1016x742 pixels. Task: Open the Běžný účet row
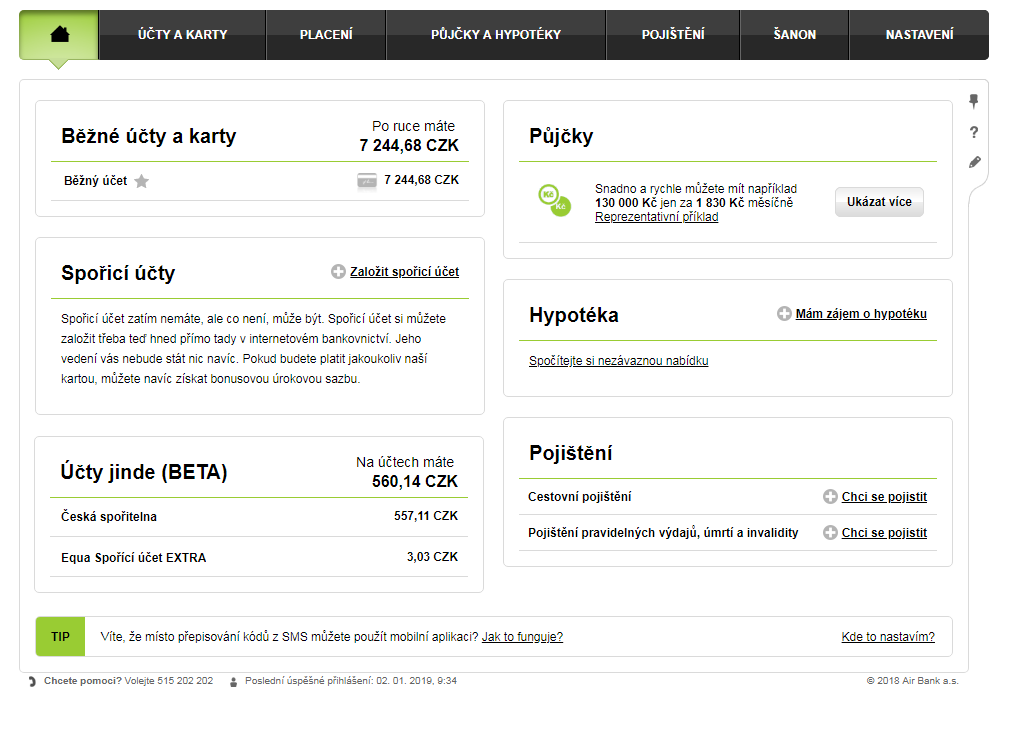pyautogui.click(x=260, y=181)
